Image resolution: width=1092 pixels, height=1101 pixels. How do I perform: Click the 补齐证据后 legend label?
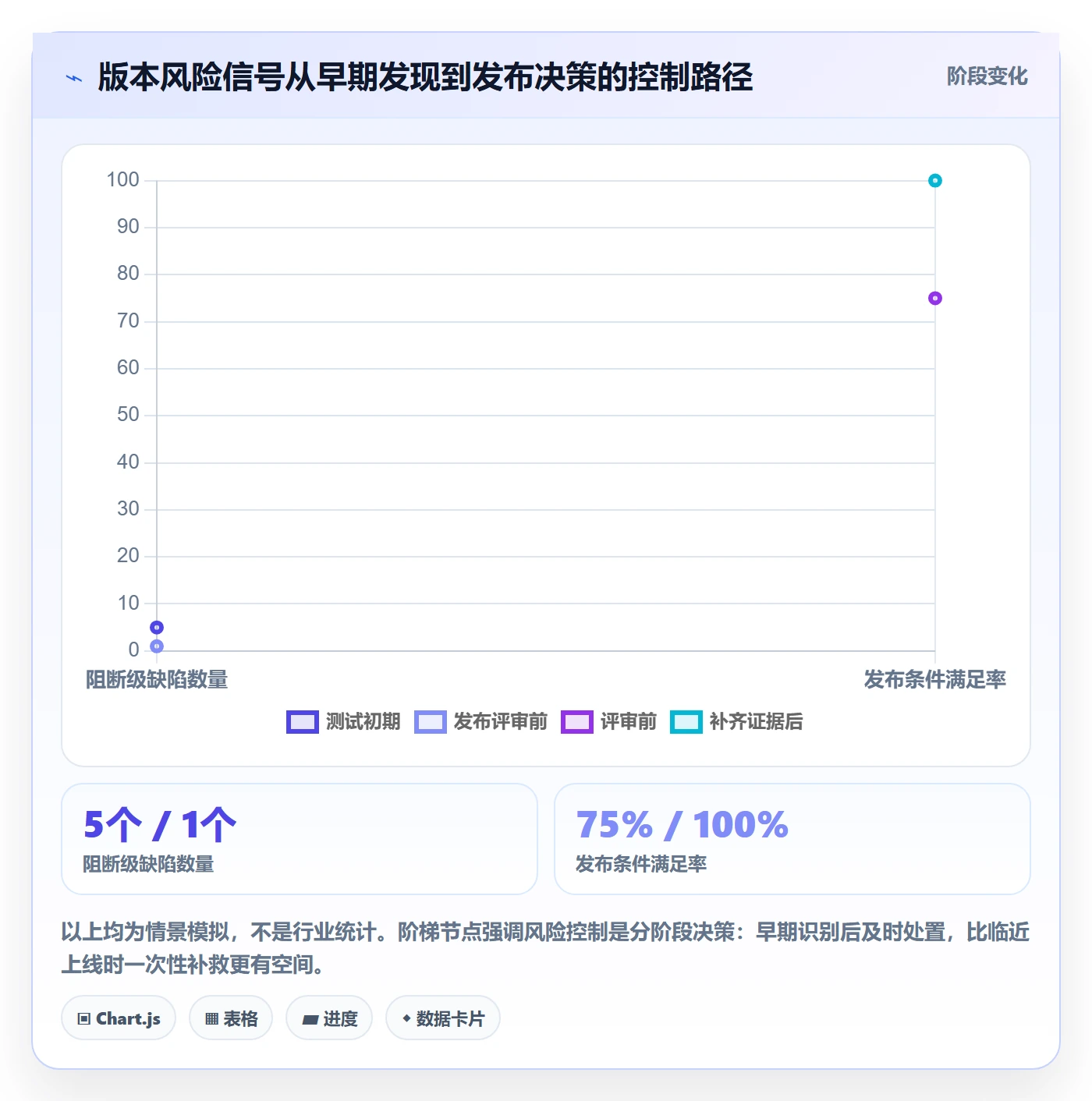pos(756,722)
